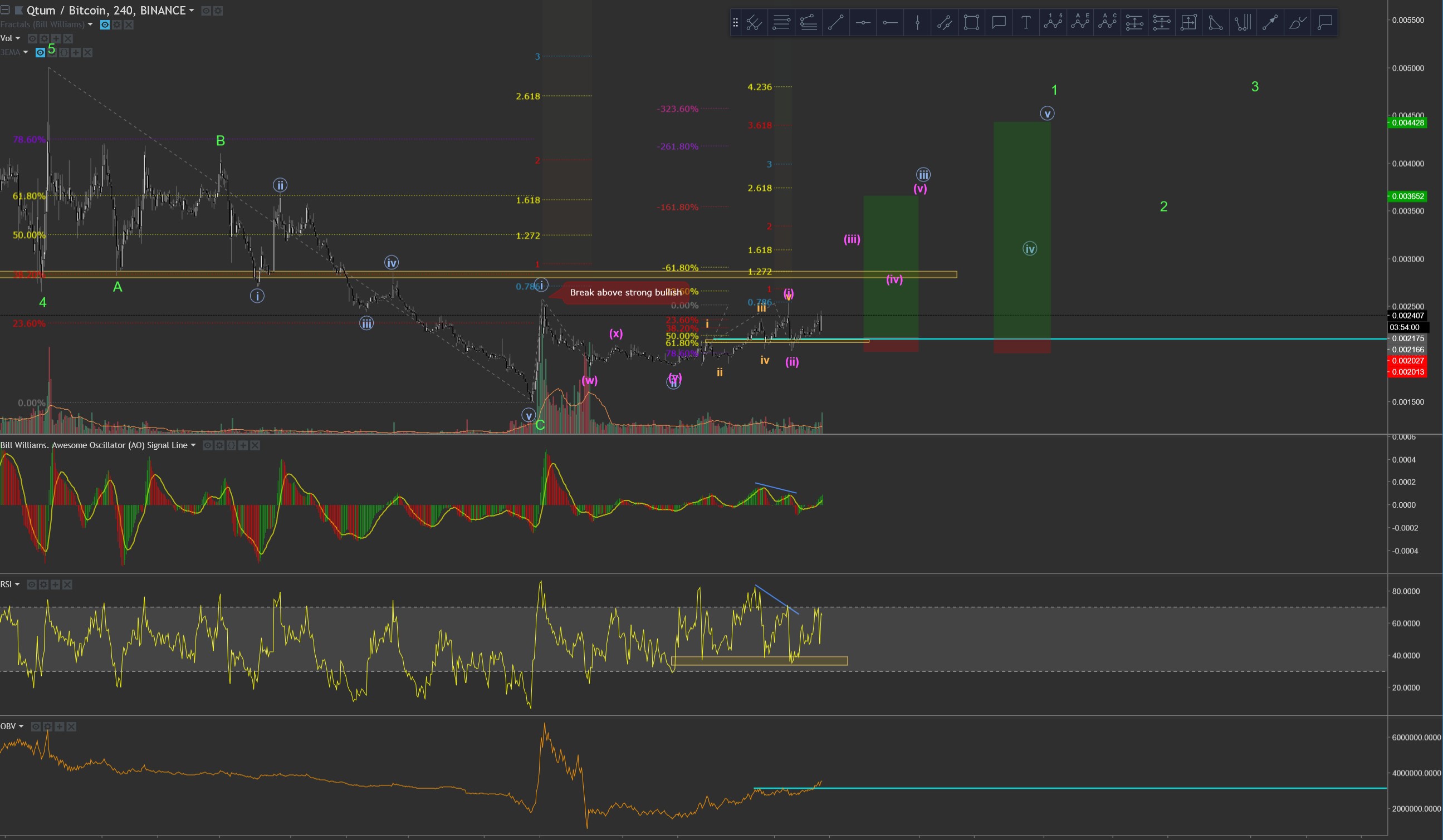
Task: Open OBV indicator settings gear
Action: coord(47,726)
